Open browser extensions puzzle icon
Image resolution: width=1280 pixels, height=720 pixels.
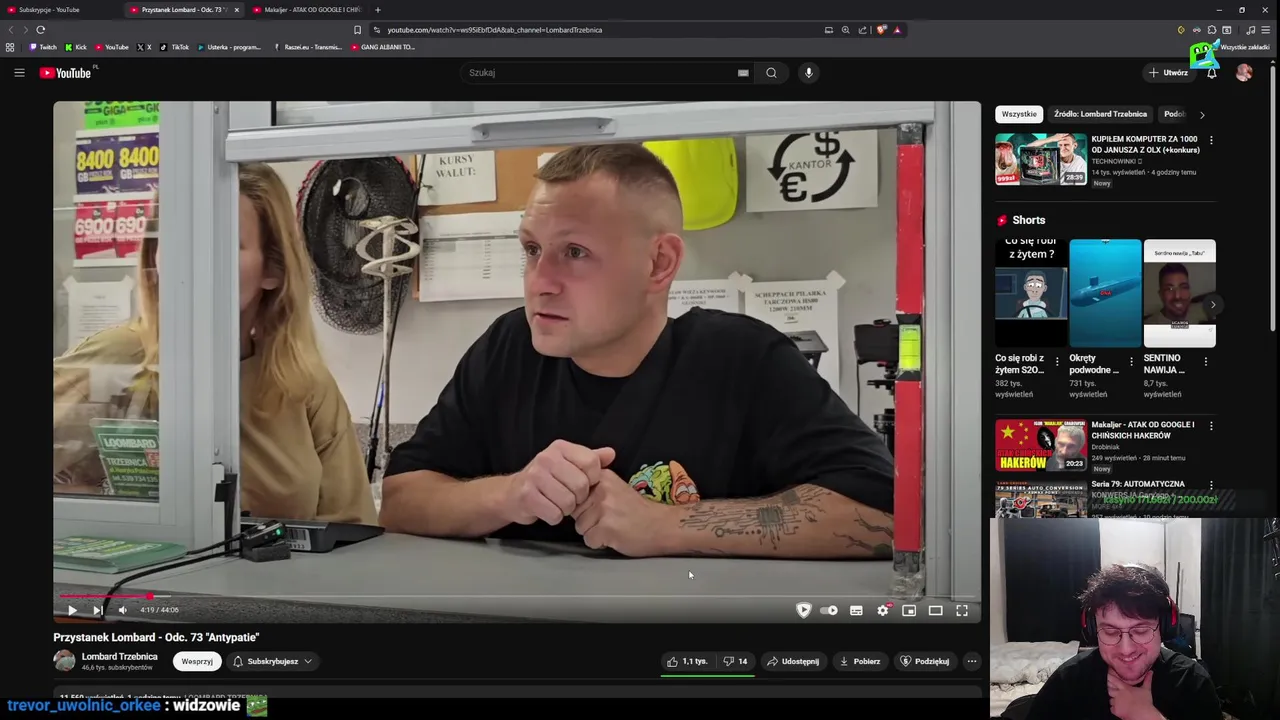tap(1211, 30)
